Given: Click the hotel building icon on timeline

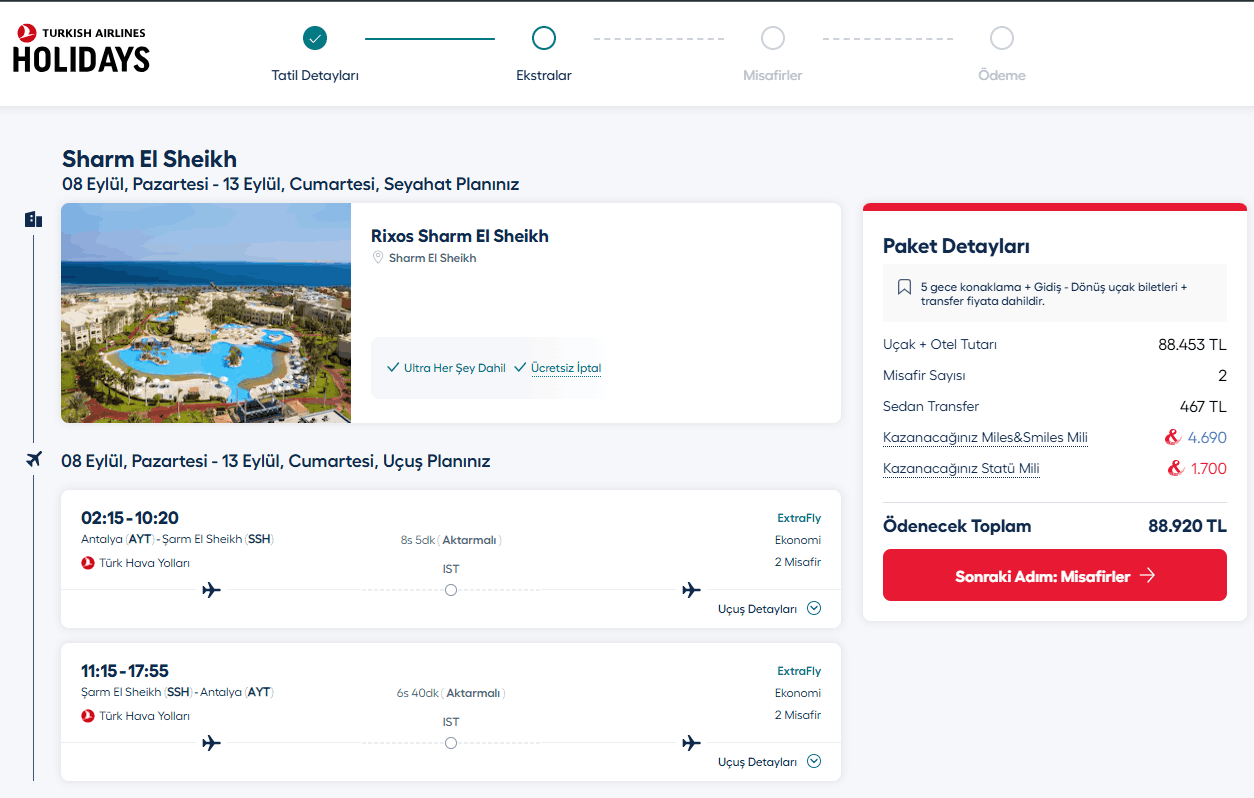Looking at the screenshot, I should (33, 219).
